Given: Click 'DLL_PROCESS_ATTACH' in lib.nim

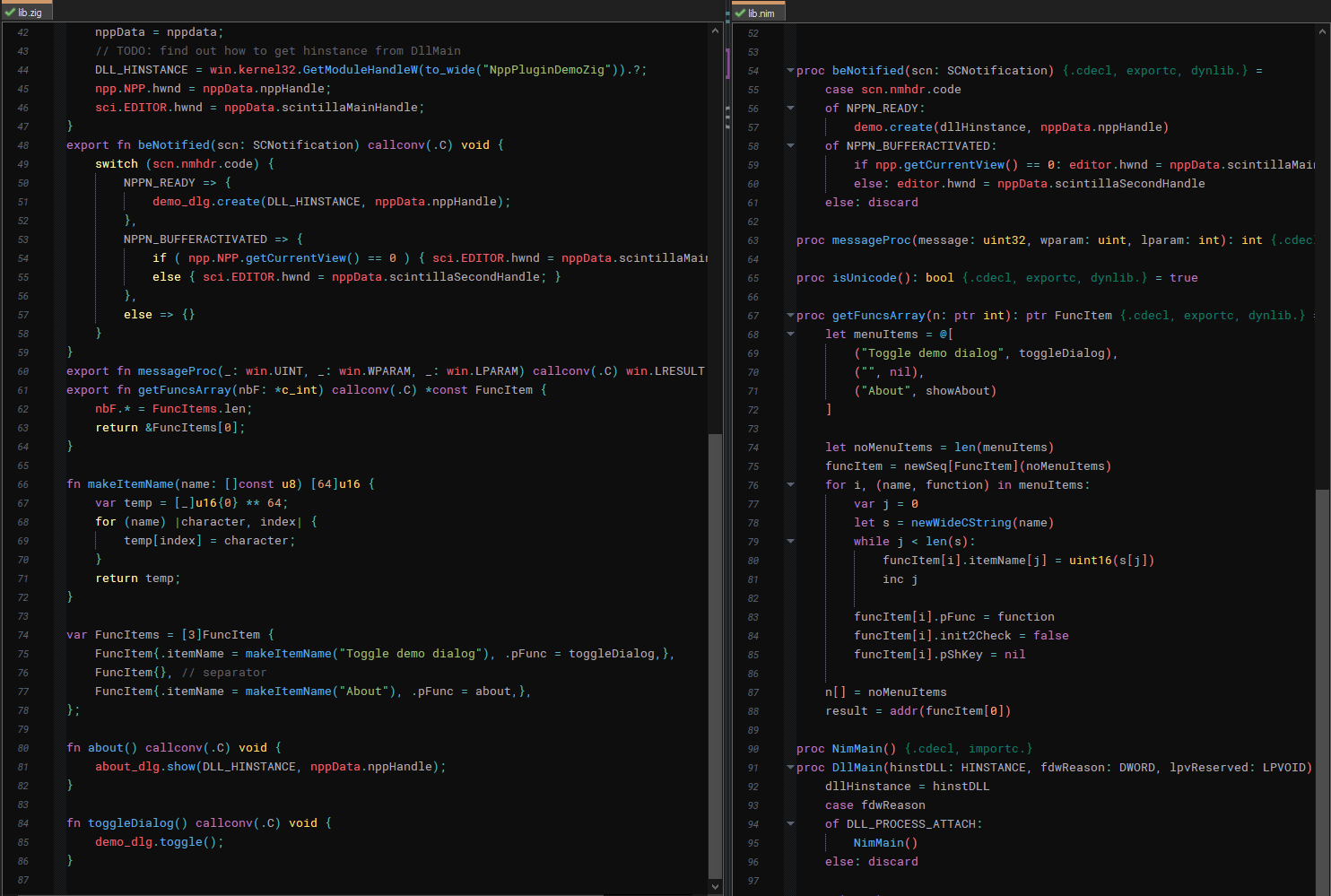Looking at the screenshot, I should tap(911, 824).
